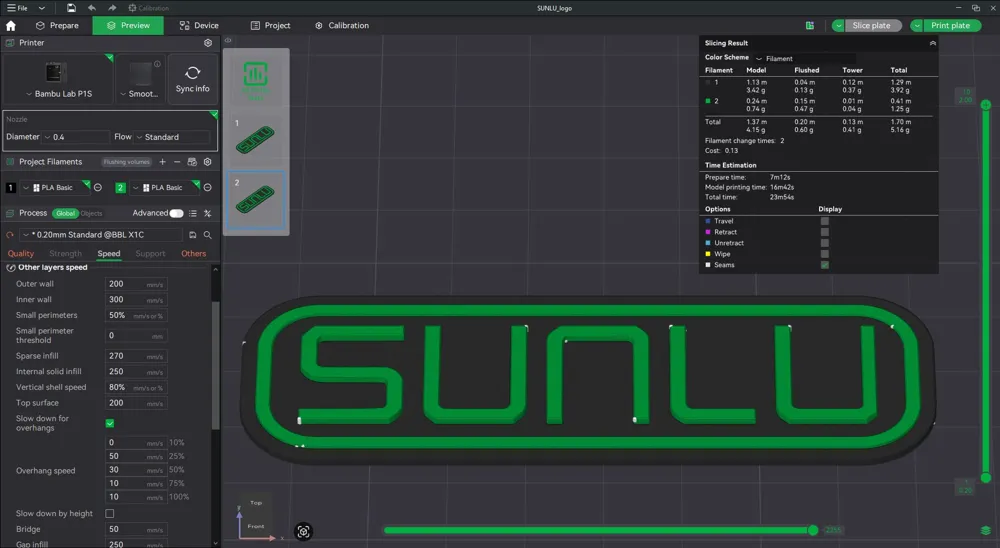Screen dimensions: 1000x548
Task: Collapse the Slicing Result panel chevron
Action: click(932, 43)
